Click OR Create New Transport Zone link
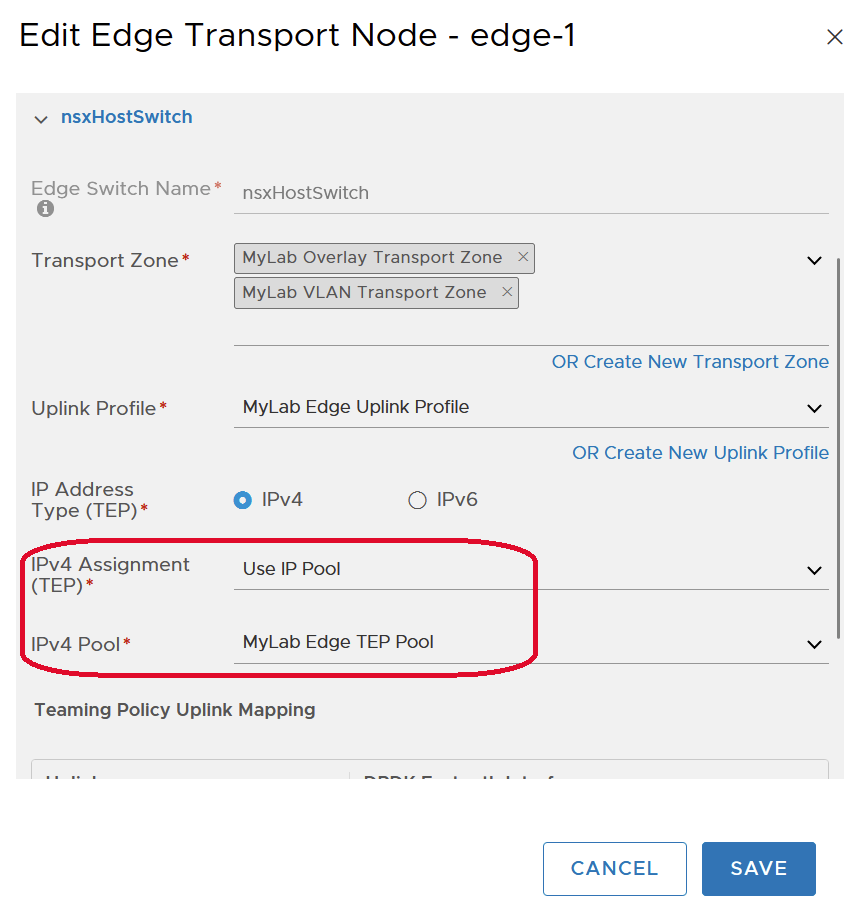 (690, 362)
